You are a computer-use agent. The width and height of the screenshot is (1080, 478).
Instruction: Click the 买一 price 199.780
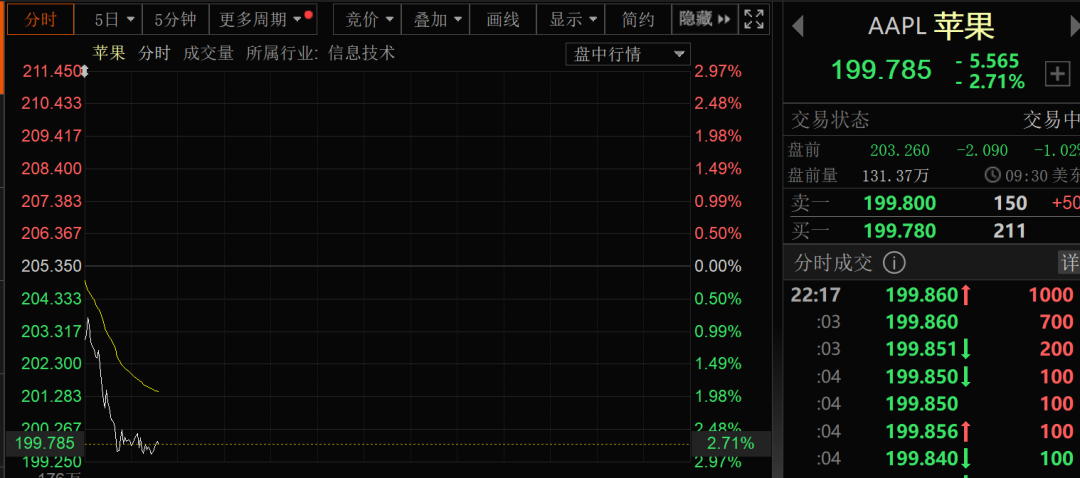tap(900, 231)
